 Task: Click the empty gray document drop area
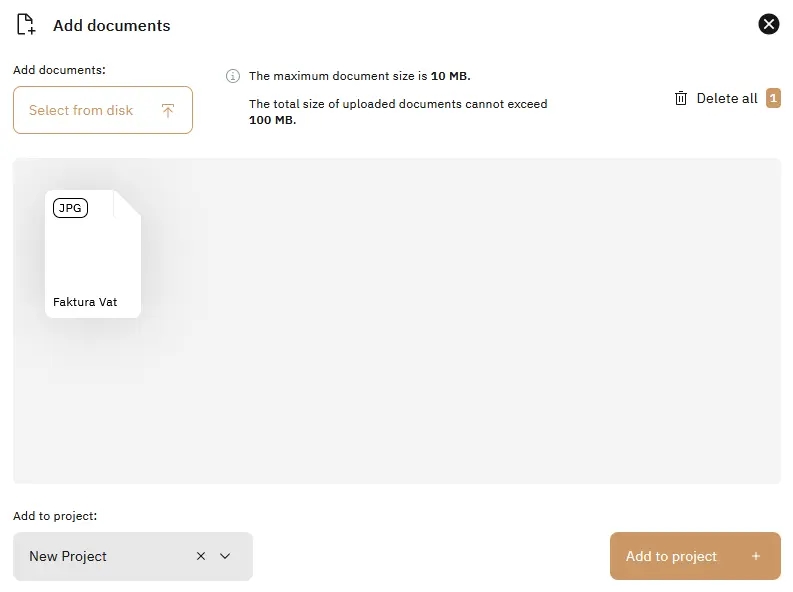[450, 330]
